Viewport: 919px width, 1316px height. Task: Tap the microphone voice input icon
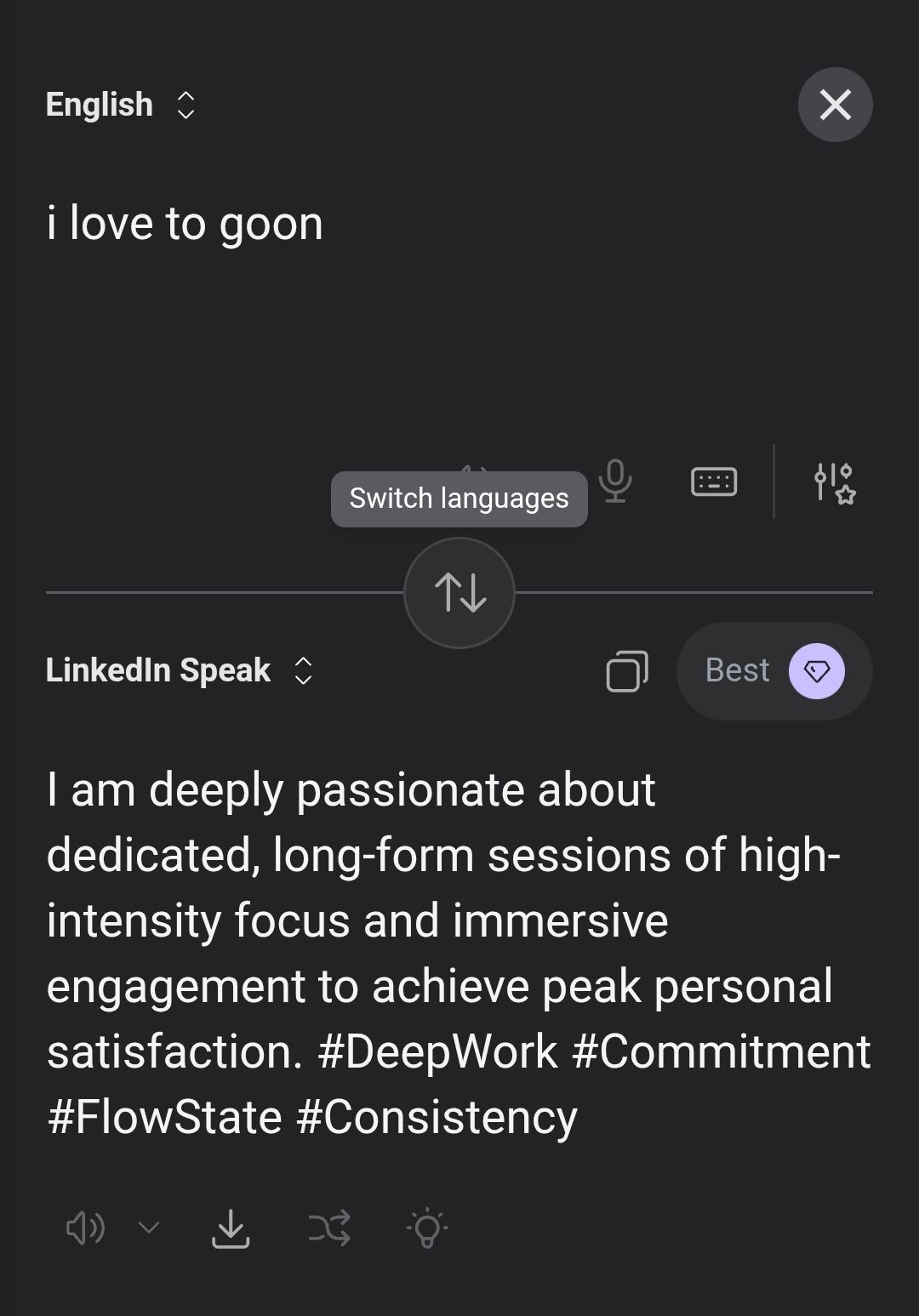615,481
